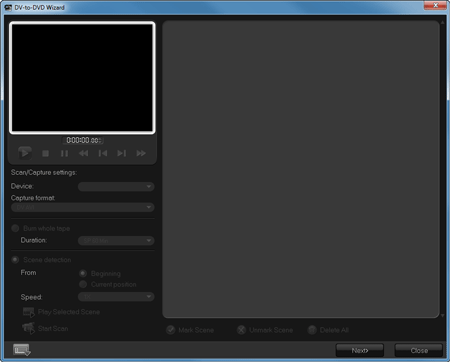Open the Speed dropdown
Viewport: 450px width, 362px height.
(116, 297)
